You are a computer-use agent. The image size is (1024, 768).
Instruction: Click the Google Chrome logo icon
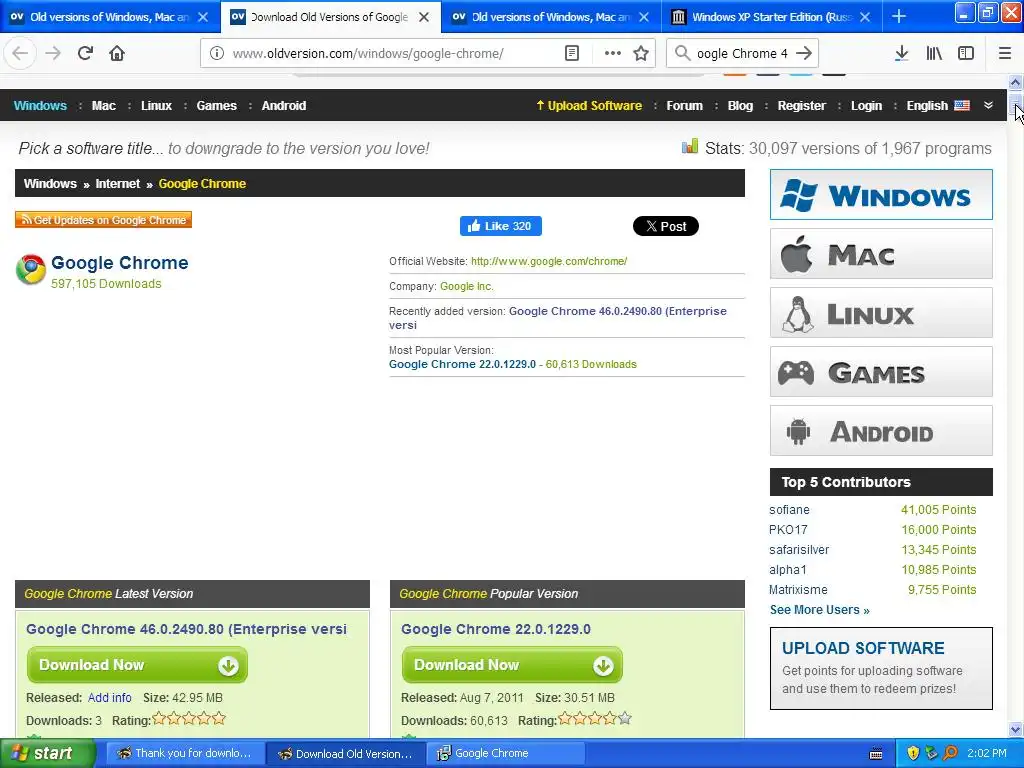click(31, 269)
